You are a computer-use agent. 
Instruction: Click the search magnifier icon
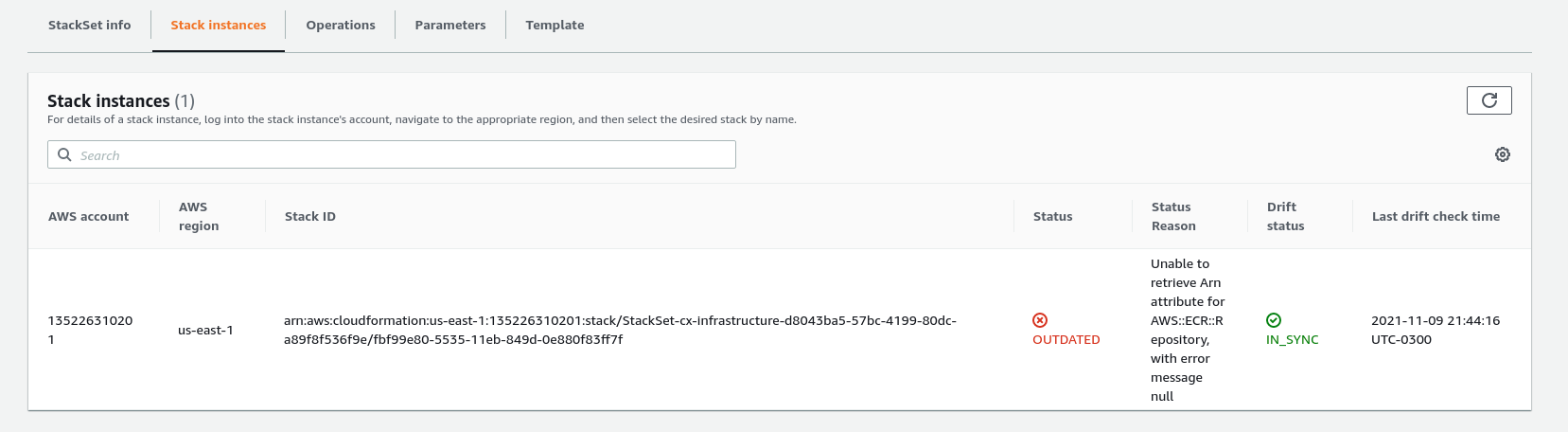[x=64, y=154]
